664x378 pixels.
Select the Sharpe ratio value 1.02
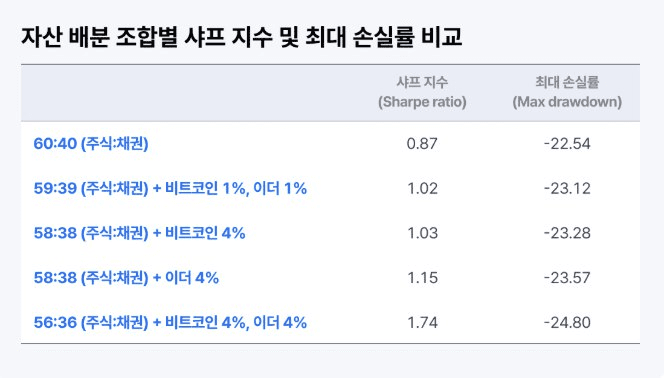422,188
